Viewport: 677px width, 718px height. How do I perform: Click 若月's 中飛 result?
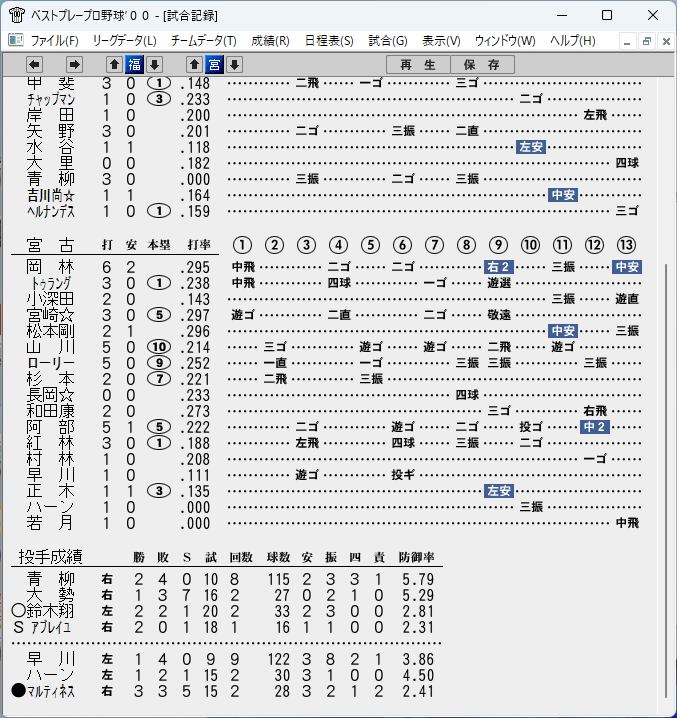click(x=627, y=523)
